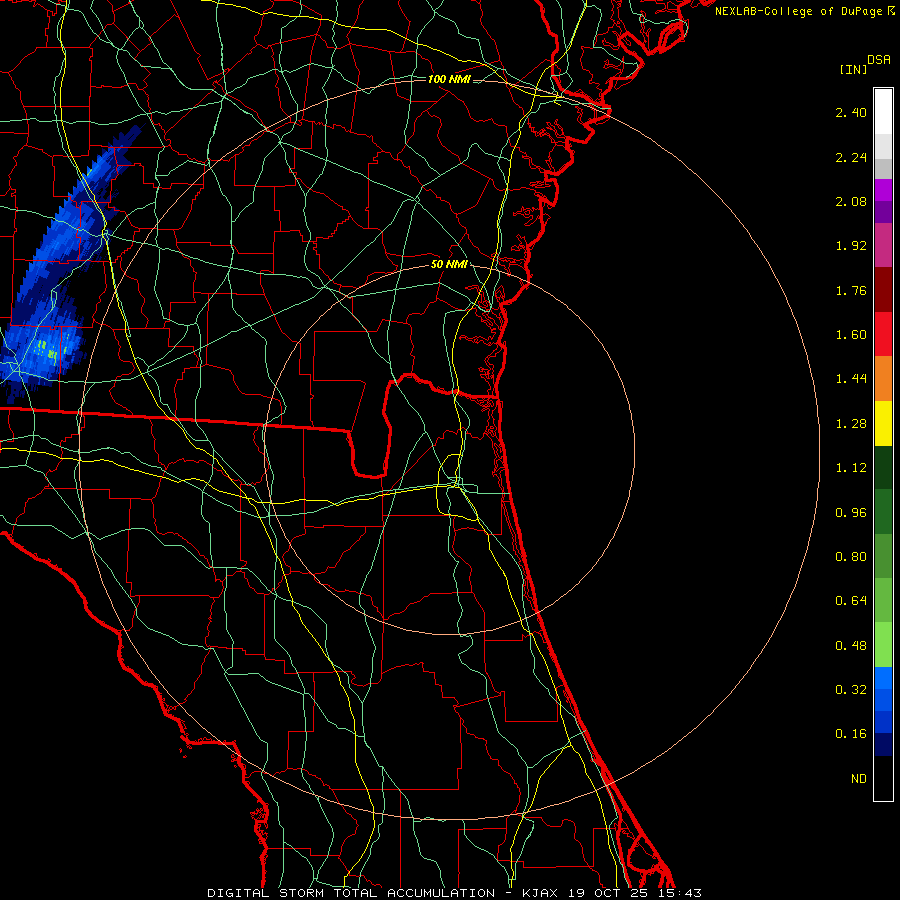Select the 0.48 legend value
This screenshot has width=900, height=900.
[x=851, y=646]
